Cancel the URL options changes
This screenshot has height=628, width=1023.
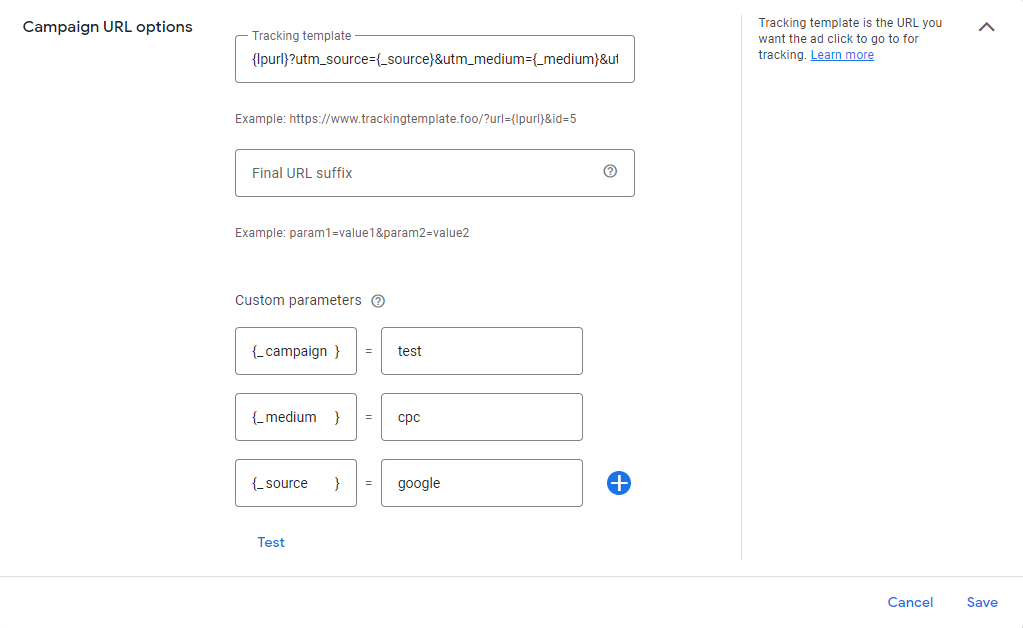[910, 602]
